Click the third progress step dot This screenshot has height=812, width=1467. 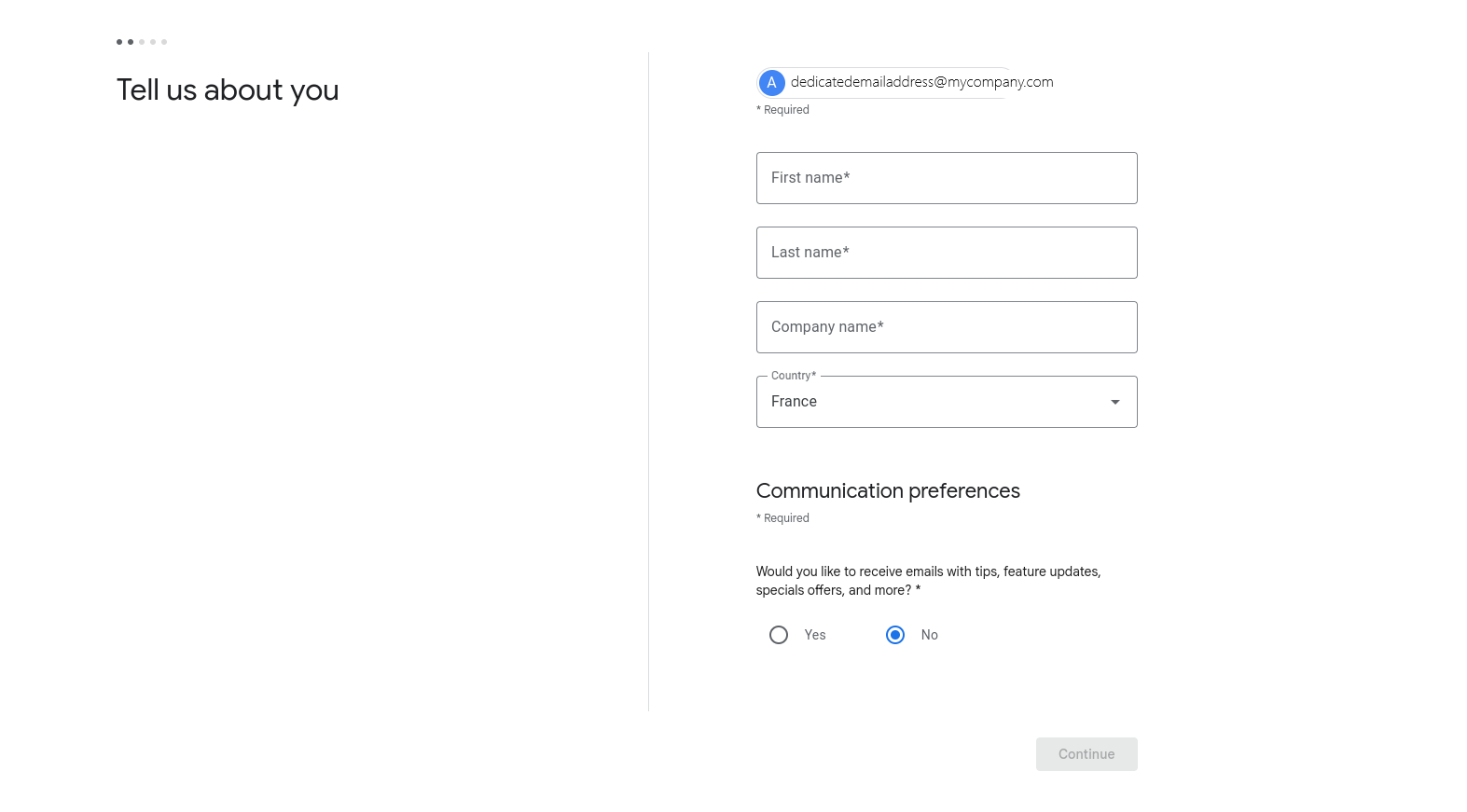[x=142, y=42]
